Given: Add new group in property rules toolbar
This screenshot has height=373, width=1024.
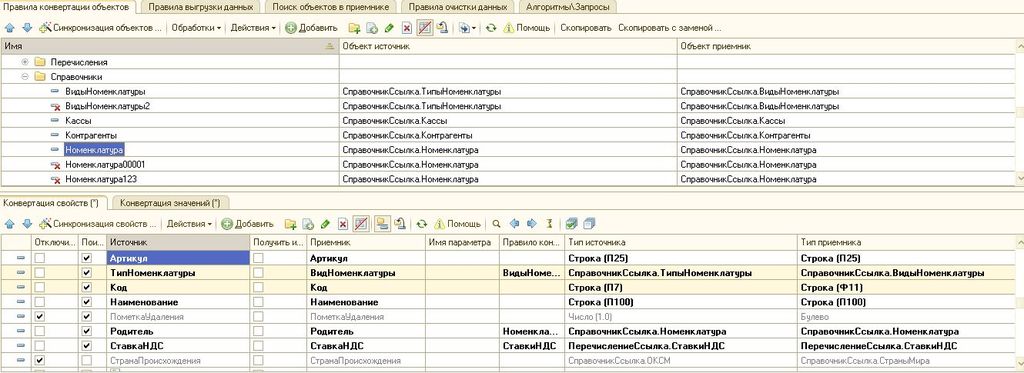Looking at the screenshot, I should [x=291, y=223].
